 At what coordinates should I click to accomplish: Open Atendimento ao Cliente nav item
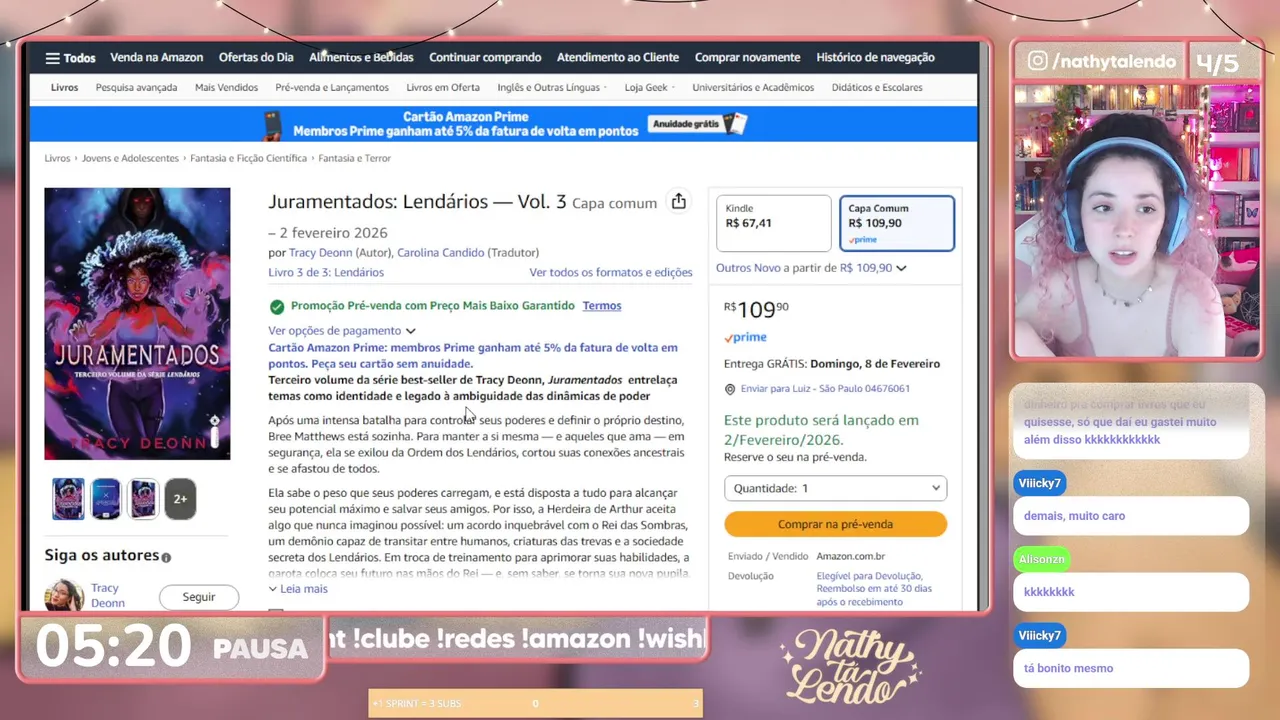[x=618, y=58]
